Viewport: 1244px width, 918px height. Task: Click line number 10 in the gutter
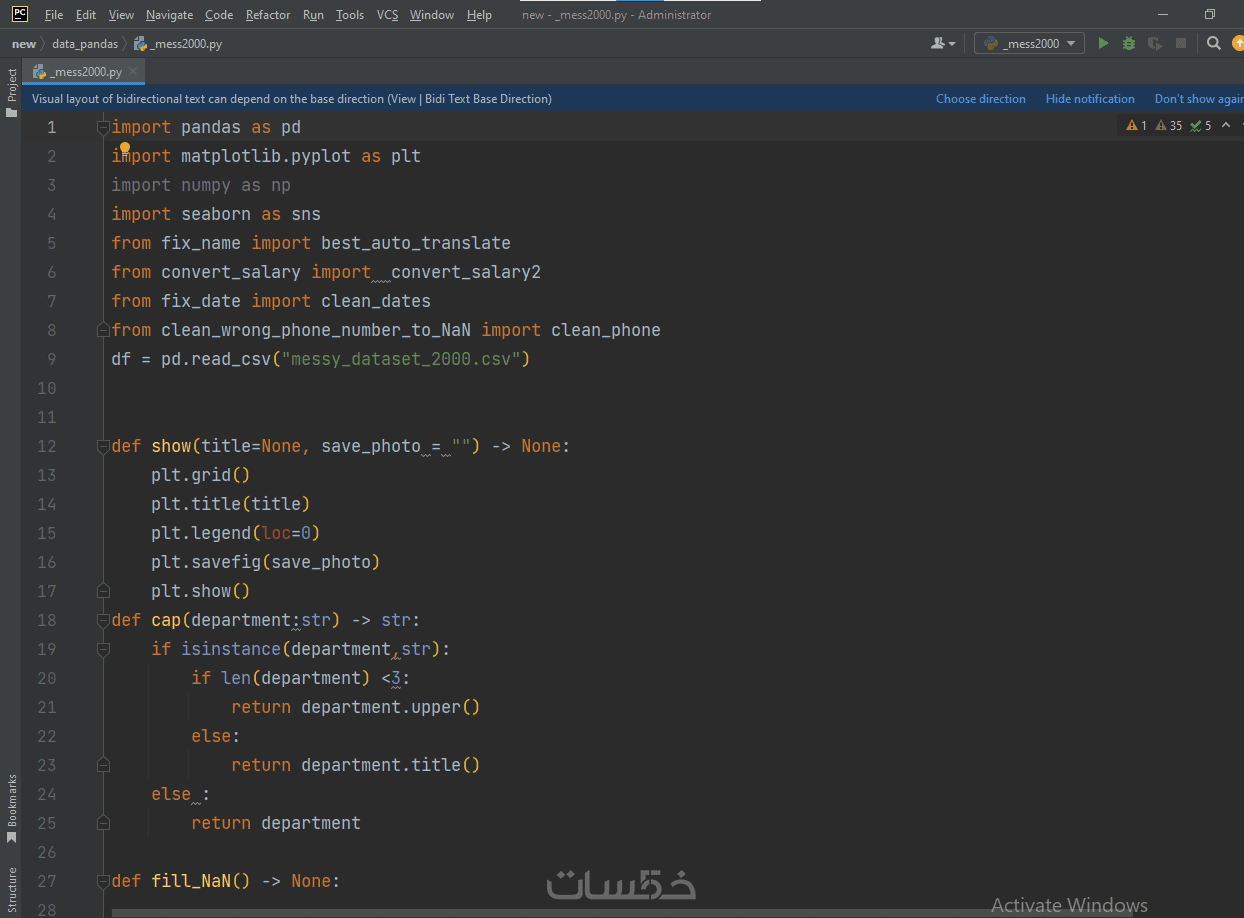[46, 388]
